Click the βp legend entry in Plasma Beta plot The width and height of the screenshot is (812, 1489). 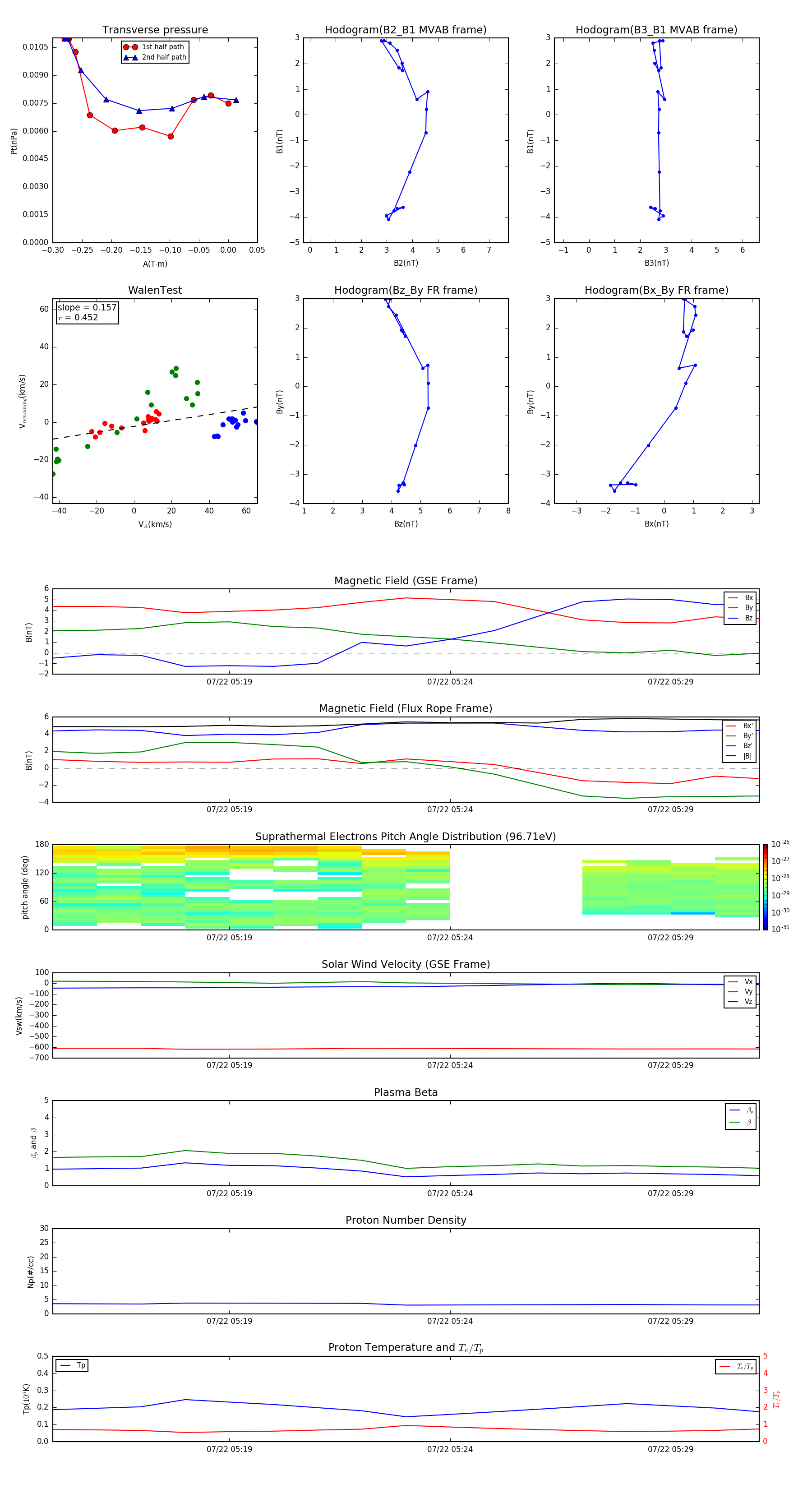741,1110
